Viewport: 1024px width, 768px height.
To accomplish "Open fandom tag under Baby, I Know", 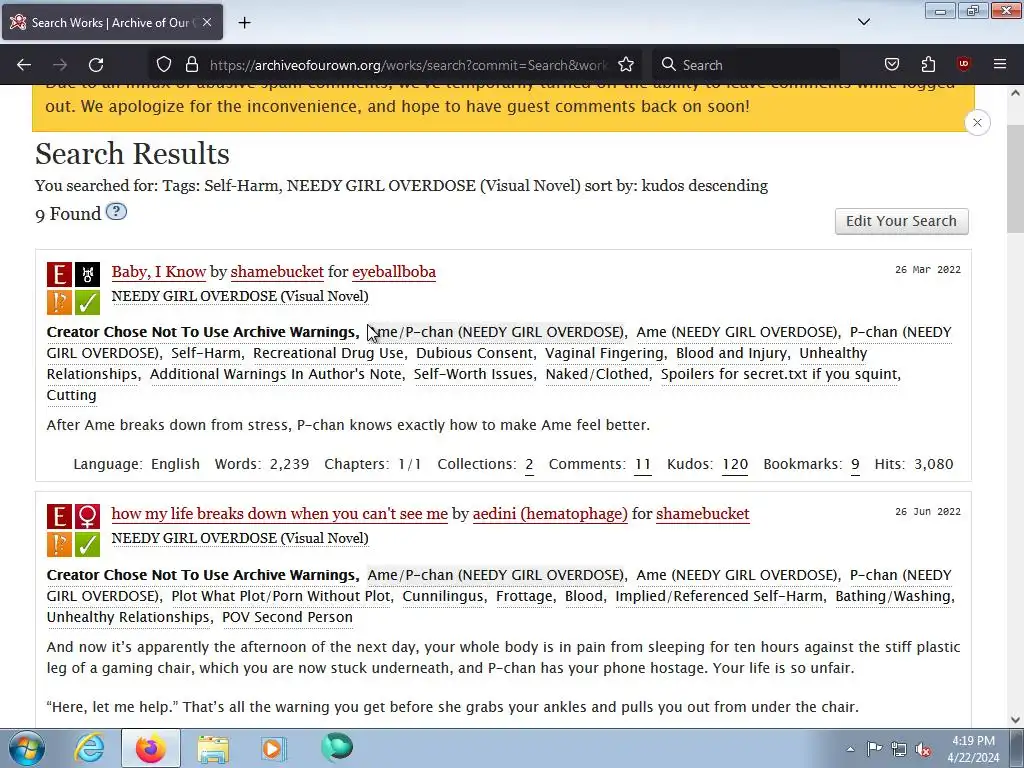I will (x=240, y=296).
